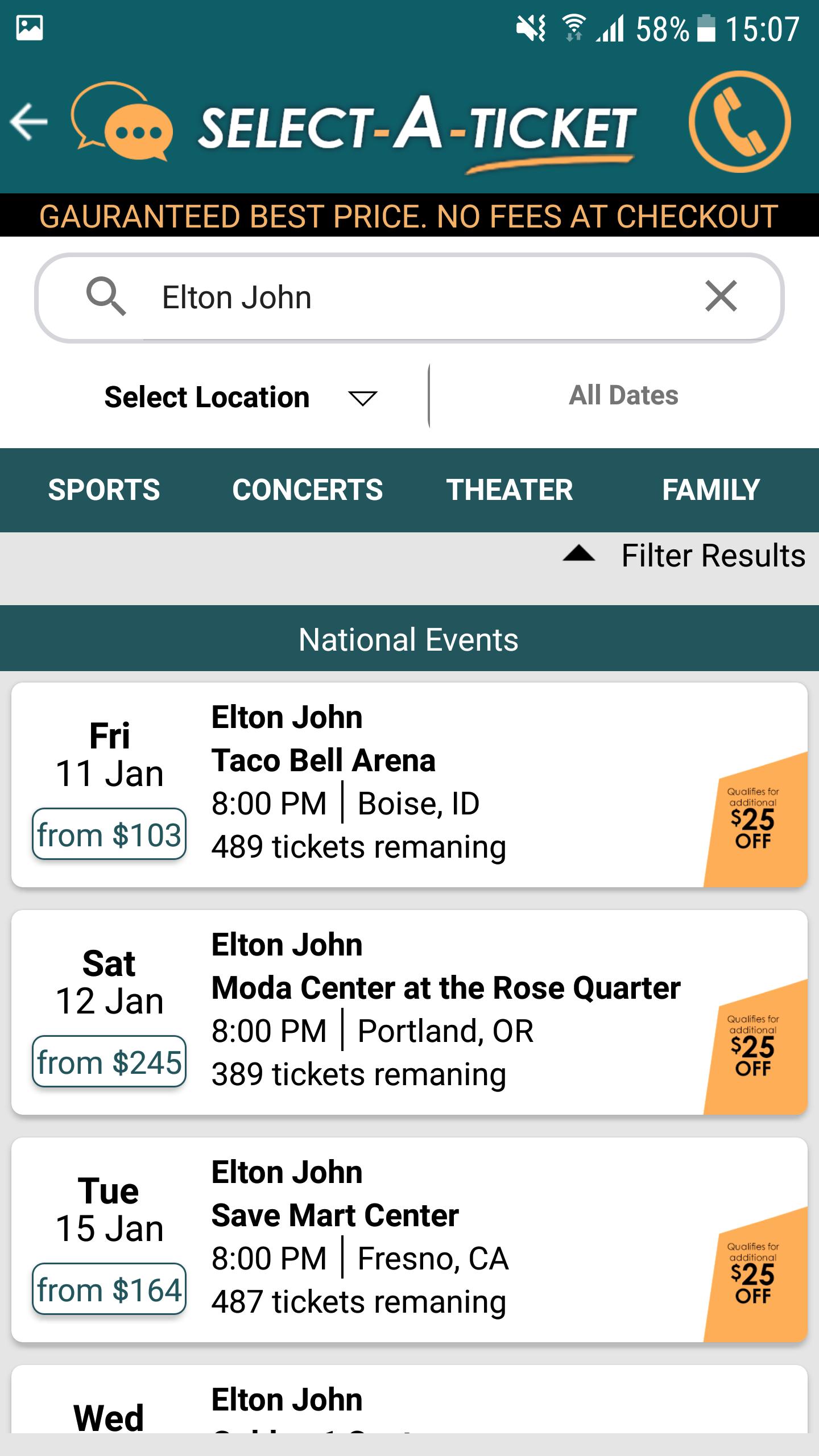This screenshot has width=819, height=1456.
Task: Open the All Dates picker
Action: tap(623, 395)
